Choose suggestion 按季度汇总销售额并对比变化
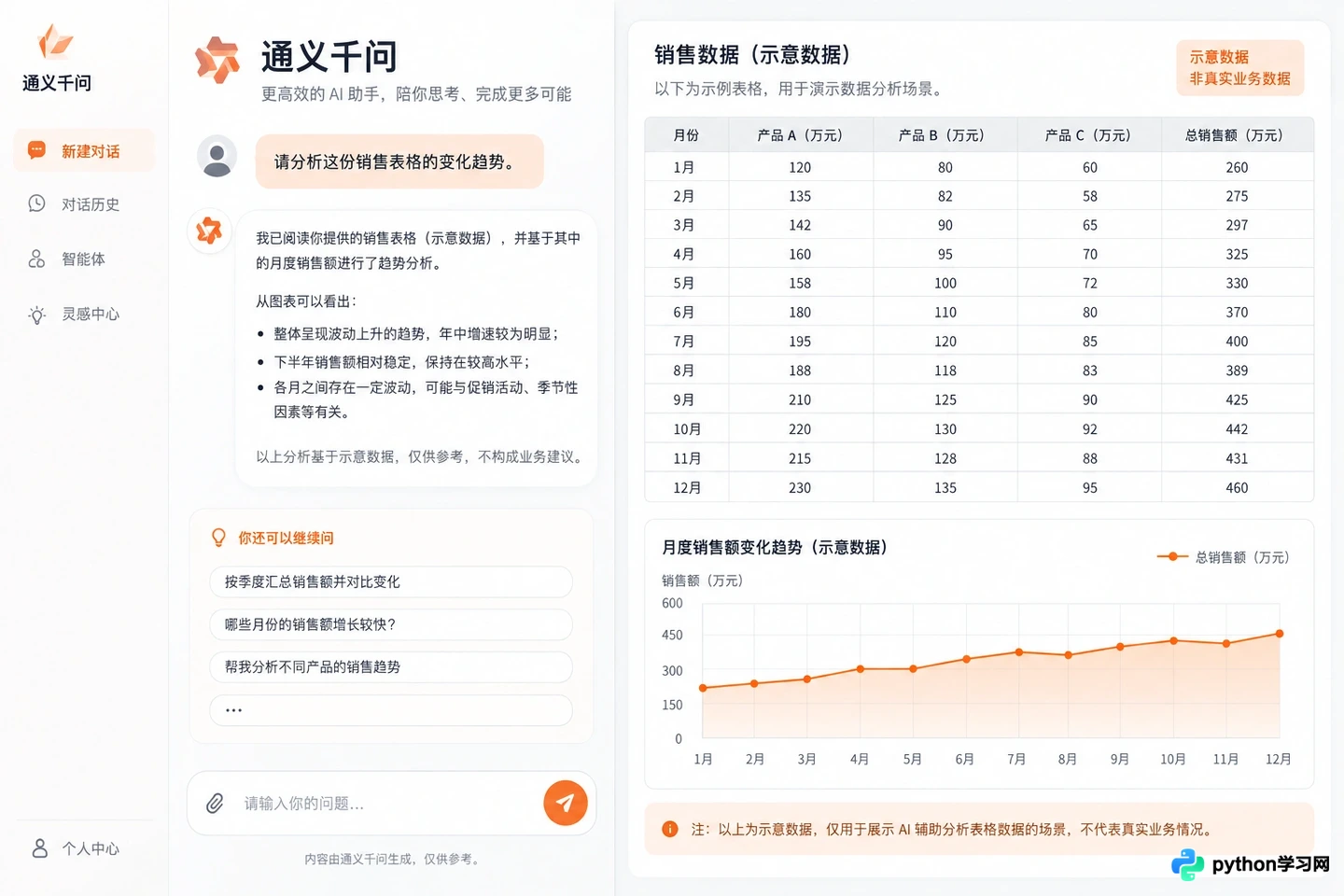Image resolution: width=1344 pixels, height=896 pixels. (391, 581)
